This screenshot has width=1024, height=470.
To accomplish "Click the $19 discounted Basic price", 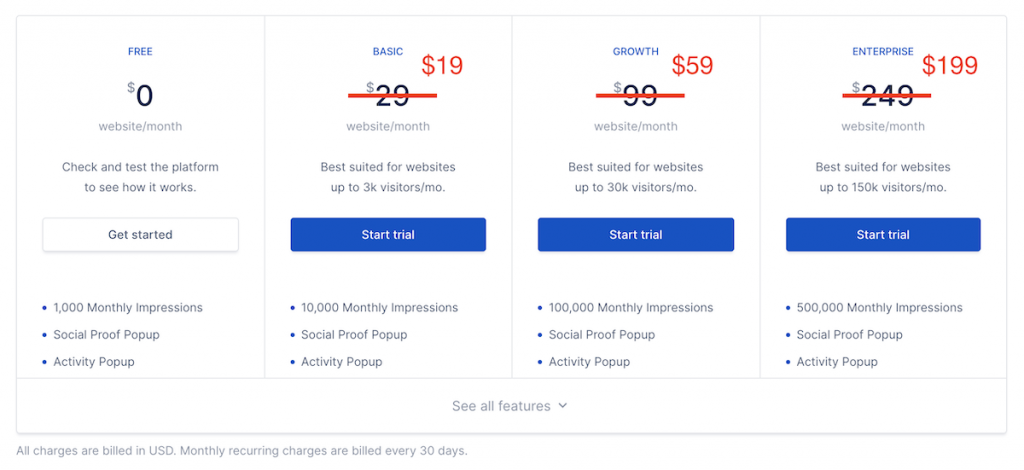I will click(x=442, y=66).
